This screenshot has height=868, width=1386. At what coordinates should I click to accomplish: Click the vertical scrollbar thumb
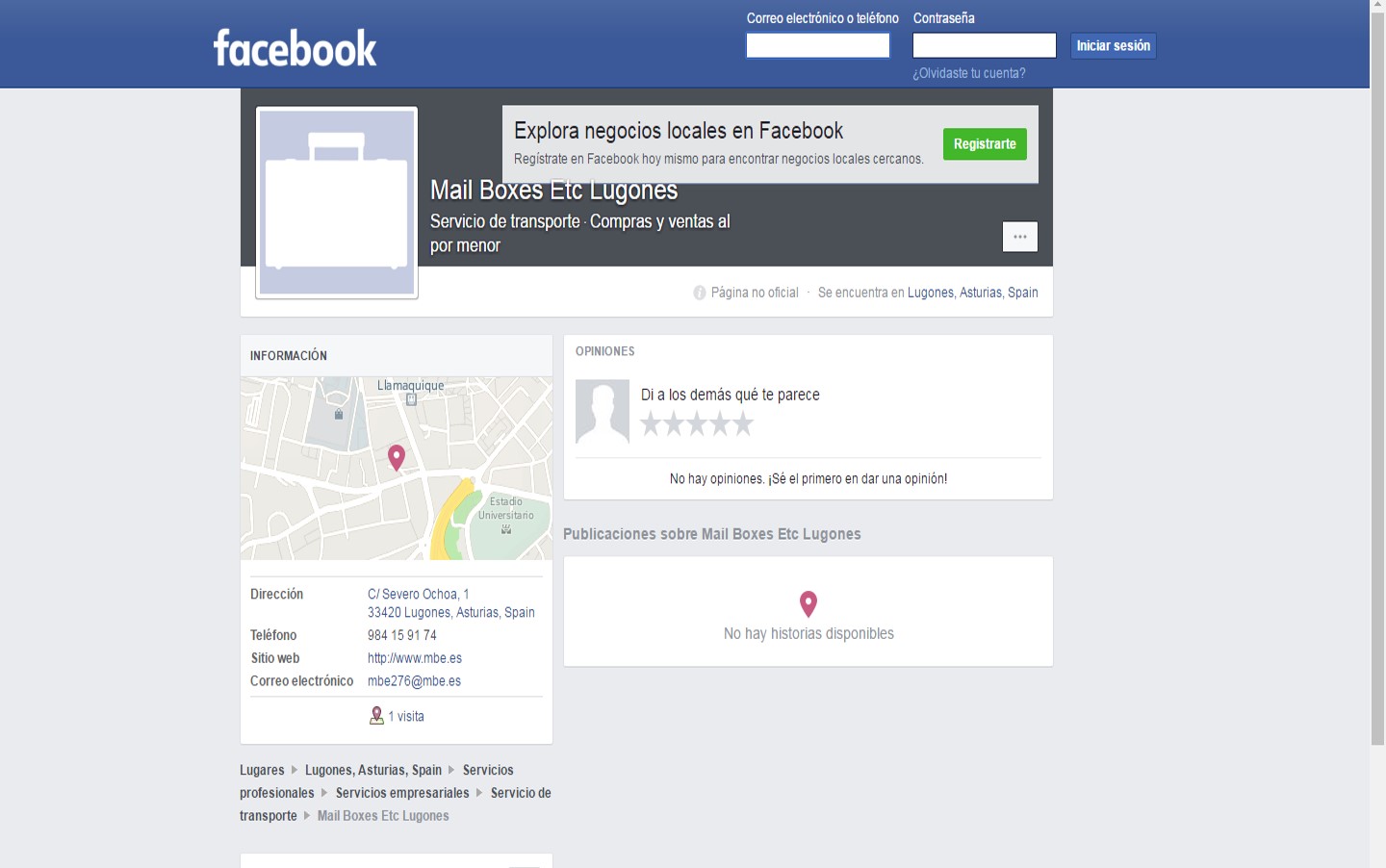tap(1377, 380)
